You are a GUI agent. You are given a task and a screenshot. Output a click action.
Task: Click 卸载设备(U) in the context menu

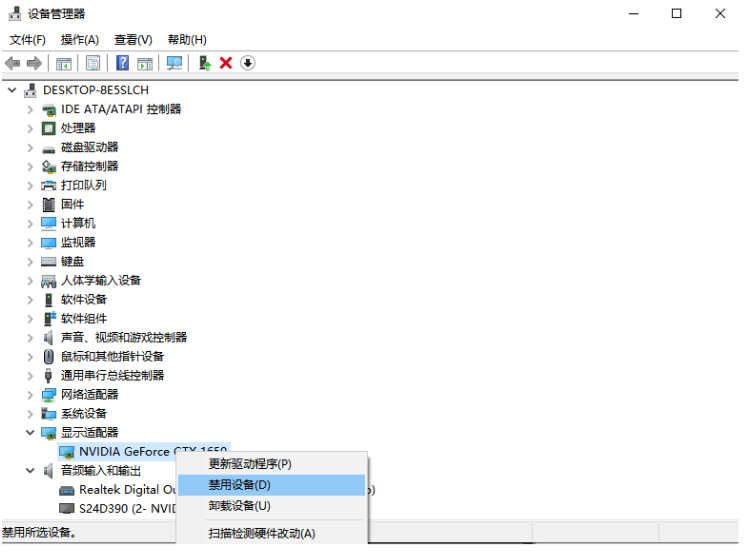[x=239, y=506]
